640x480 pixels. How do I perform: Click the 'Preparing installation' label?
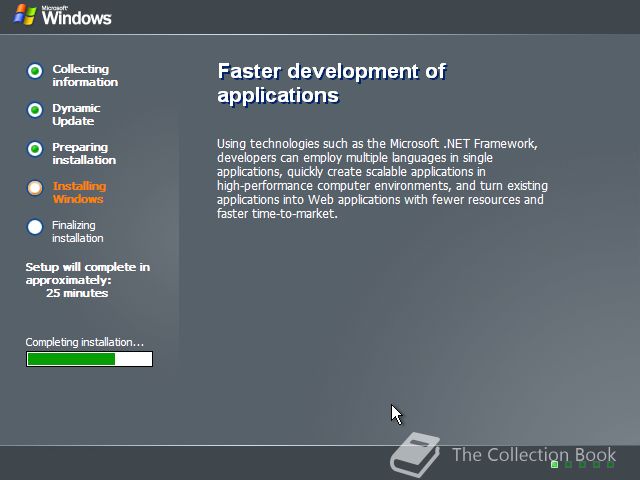click(x=84, y=153)
